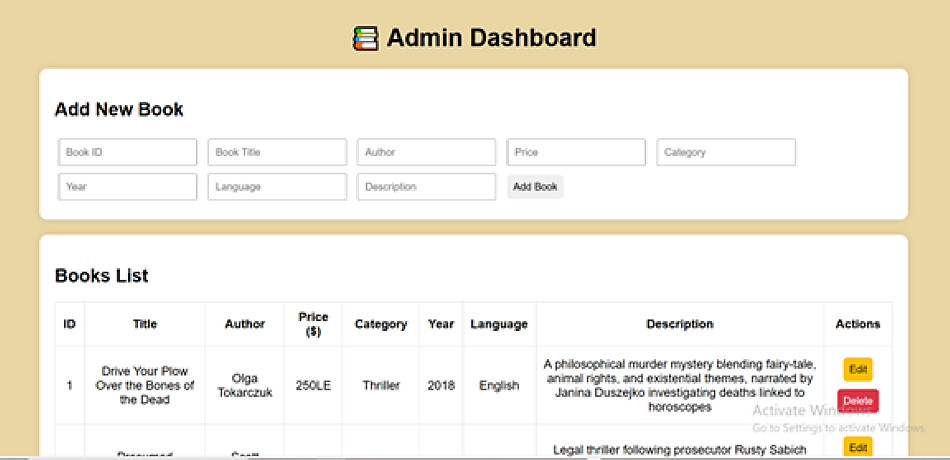Click the Title column header

coord(145,324)
